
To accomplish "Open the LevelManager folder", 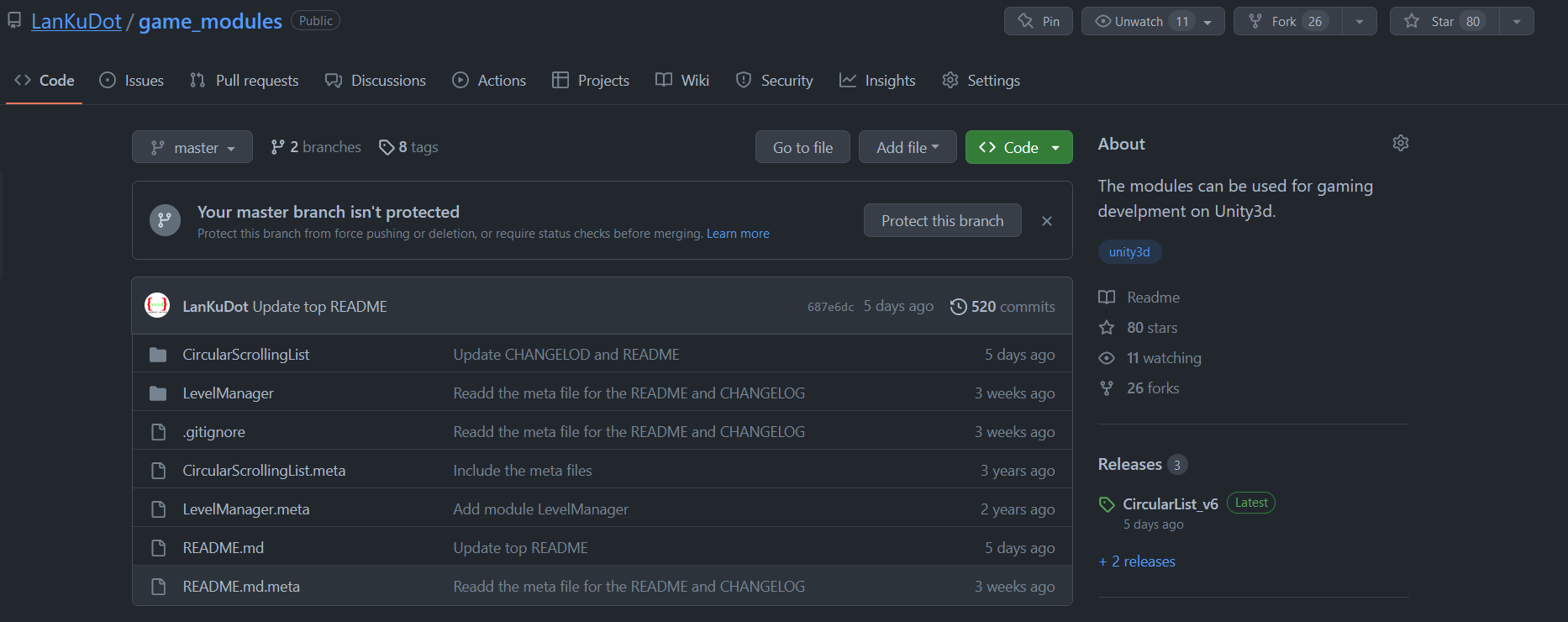I will (229, 393).
